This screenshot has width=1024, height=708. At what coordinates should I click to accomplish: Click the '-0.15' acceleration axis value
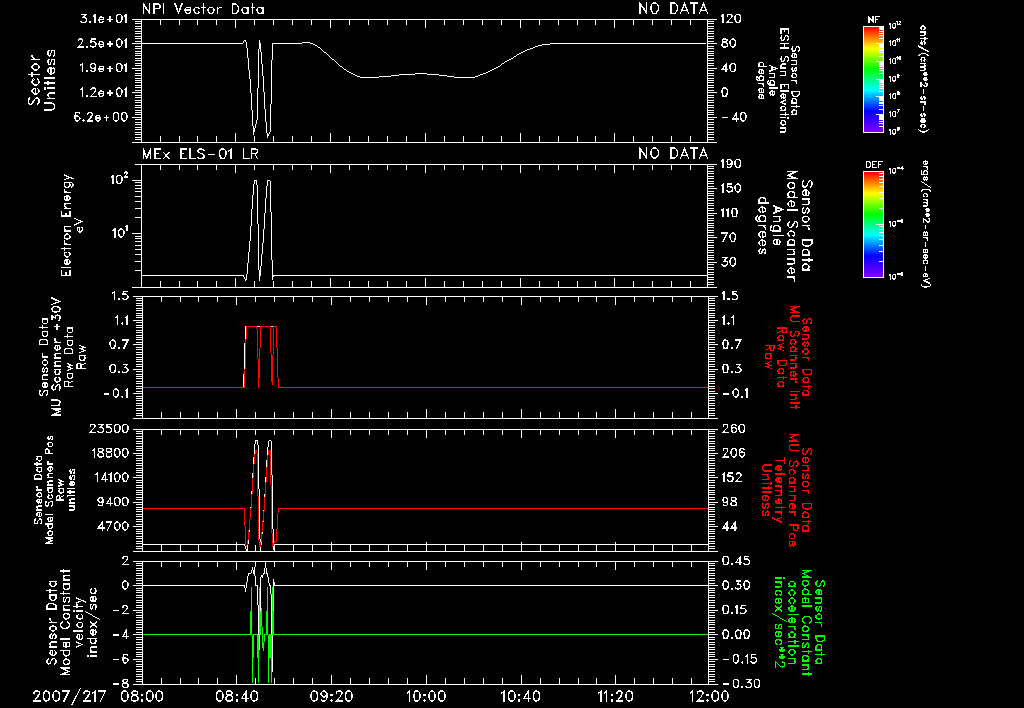click(738, 660)
